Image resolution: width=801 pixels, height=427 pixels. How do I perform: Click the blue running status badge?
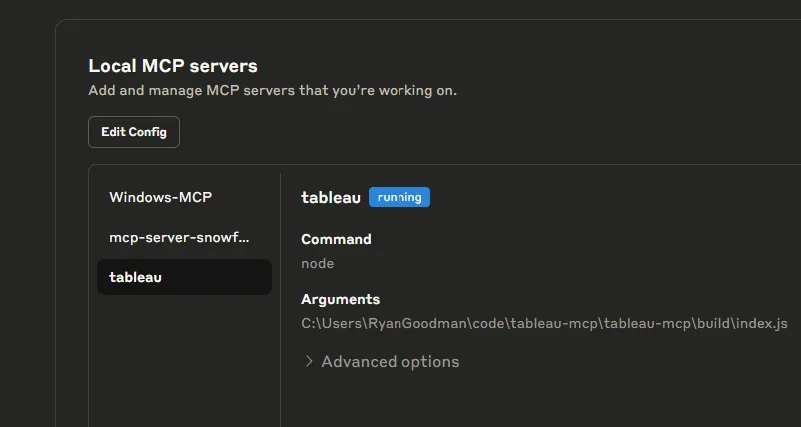[x=399, y=197]
